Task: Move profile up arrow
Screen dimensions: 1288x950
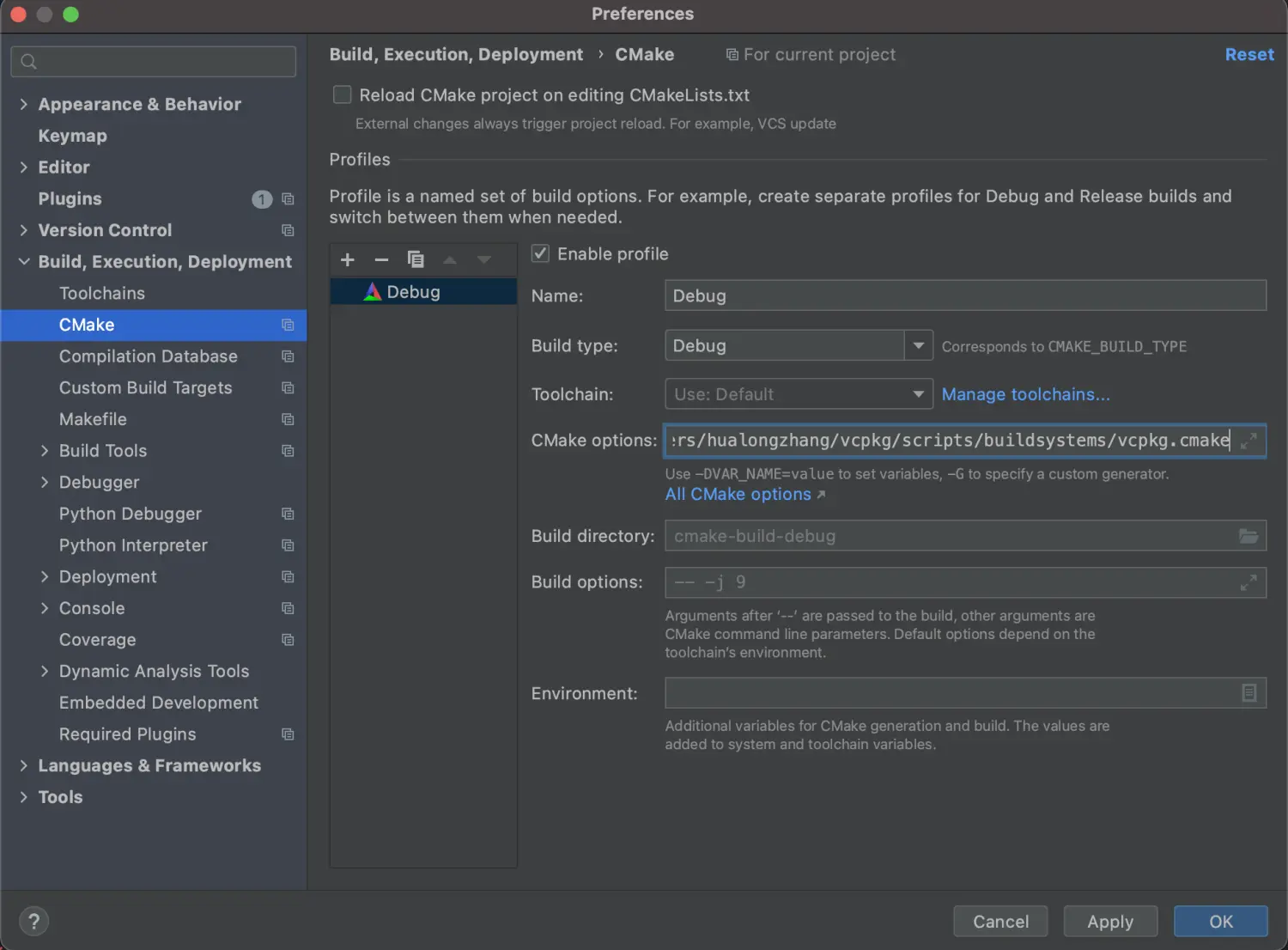Action: pyautogui.click(x=450, y=259)
